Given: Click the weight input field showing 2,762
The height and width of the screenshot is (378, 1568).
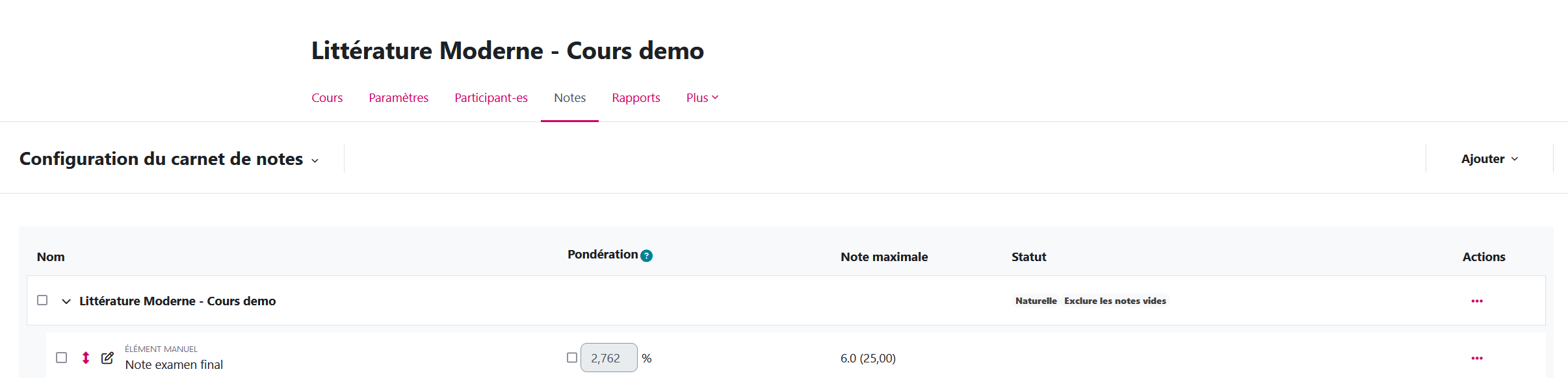Looking at the screenshot, I should point(608,358).
